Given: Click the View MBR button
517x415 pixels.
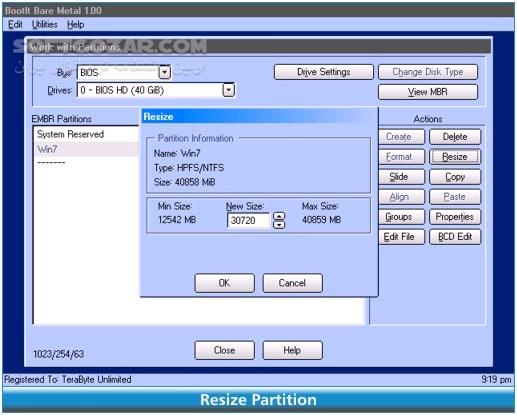Looking at the screenshot, I should point(428,92).
